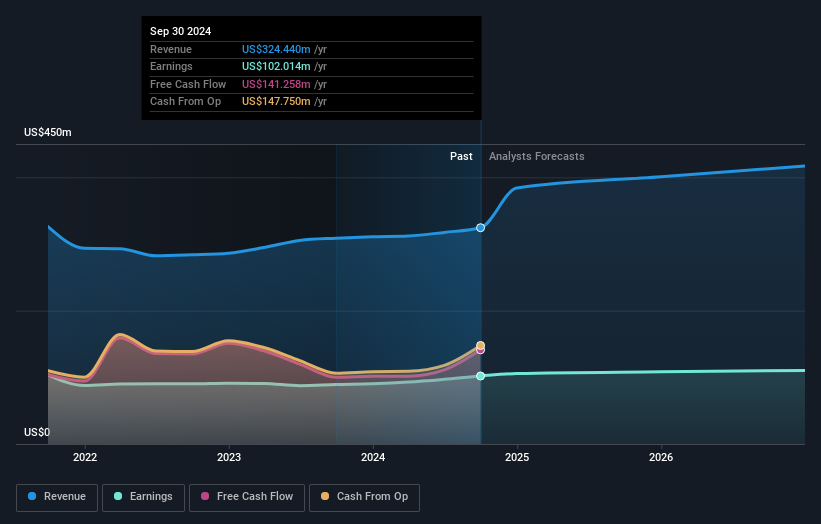Image resolution: width=821 pixels, height=524 pixels.
Task: Click the US$147.750m cash from op value
Action: coord(276,102)
